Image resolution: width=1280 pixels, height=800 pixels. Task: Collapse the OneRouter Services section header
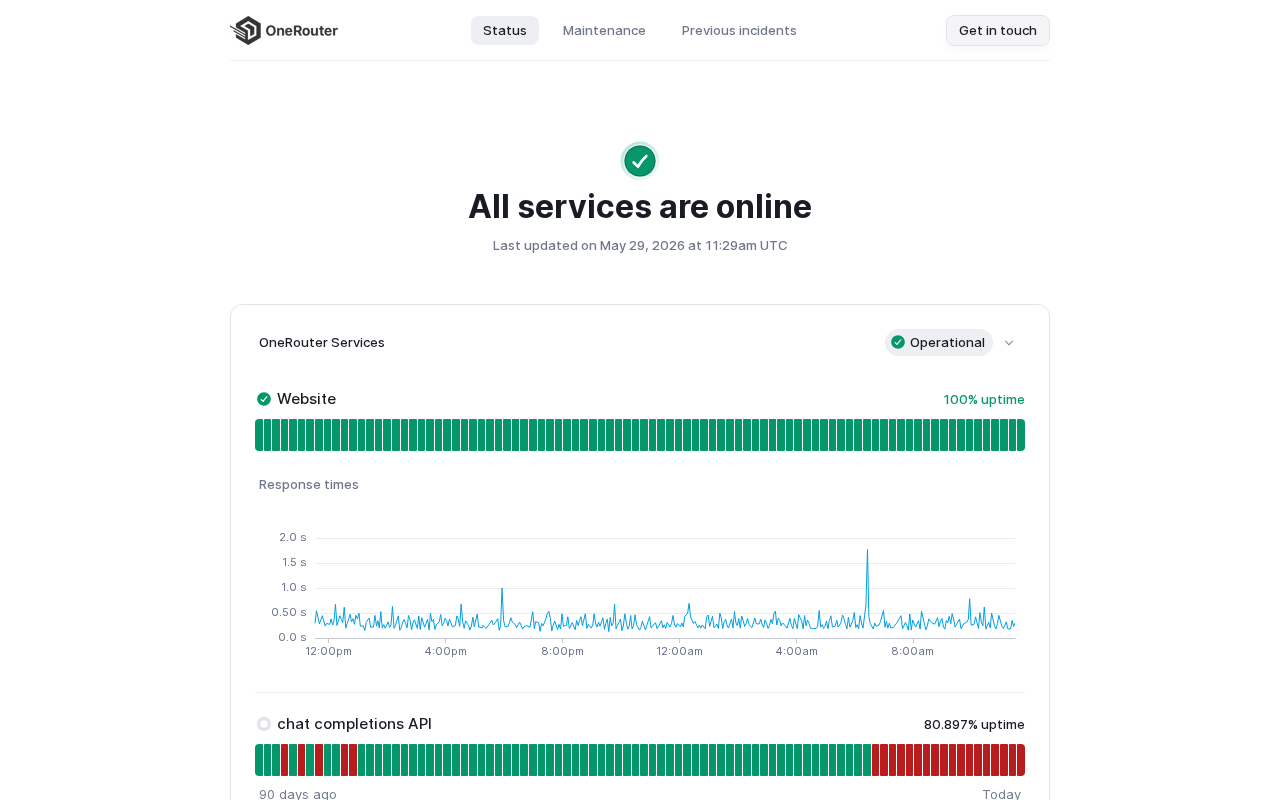640,342
